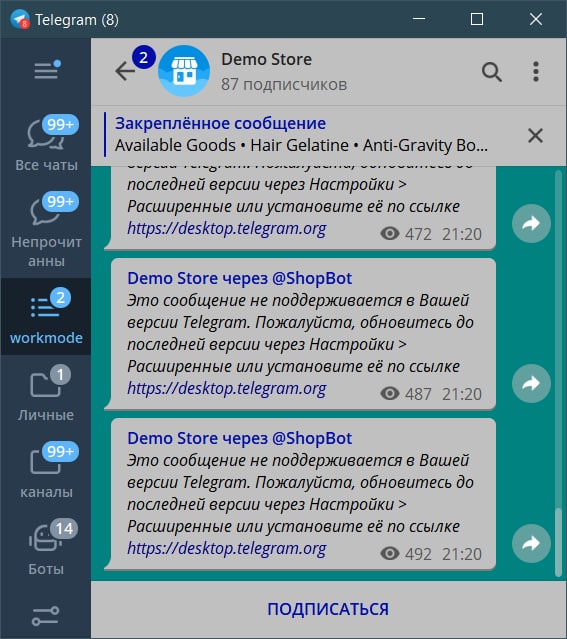The image size is (567, 639).
Task: Click the 21:20 timestamp on 487-views message
Action: pos(462,394)
